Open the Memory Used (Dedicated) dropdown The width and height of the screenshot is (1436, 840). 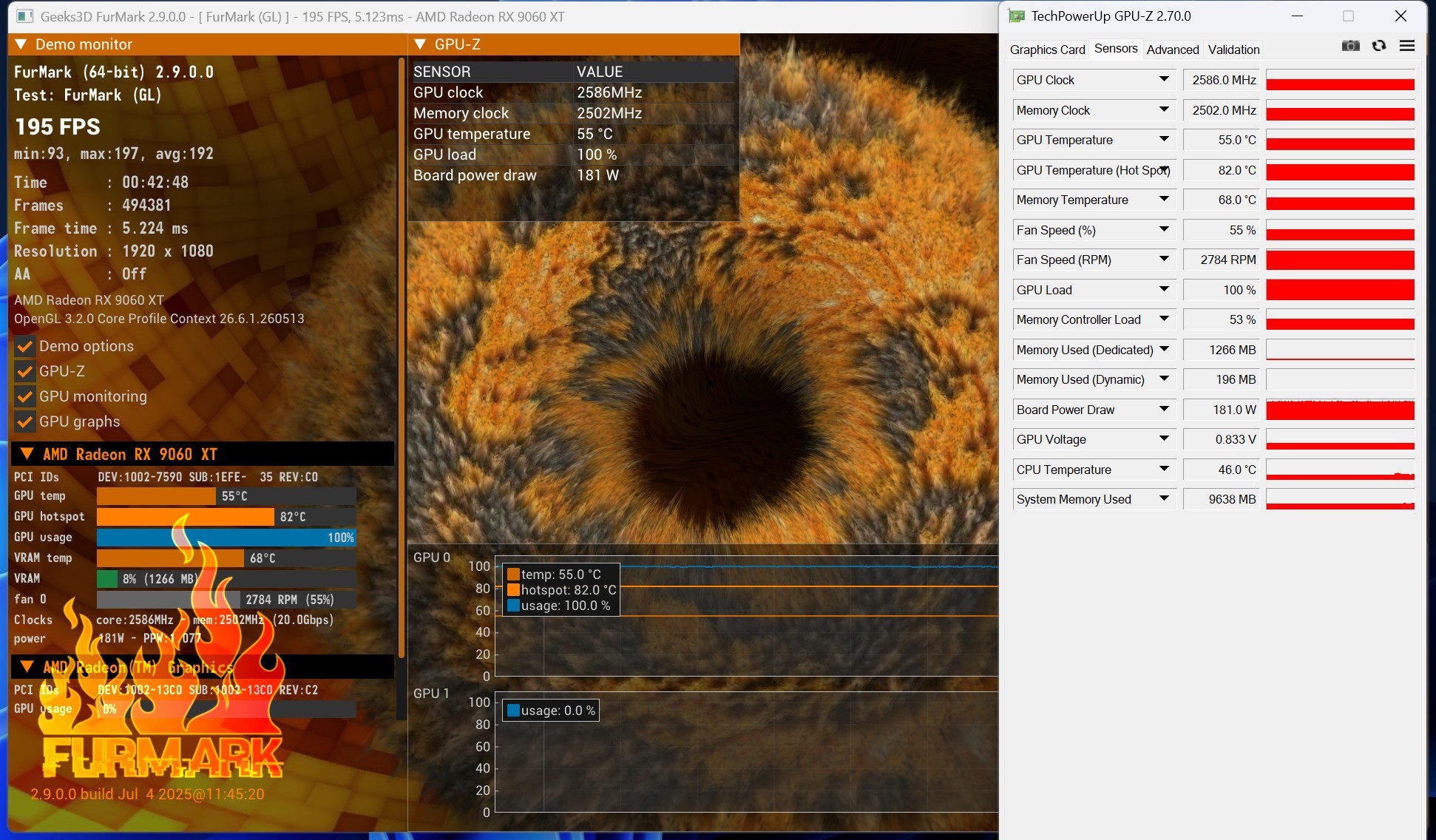pyautogui.click(x=1164, y=350)
